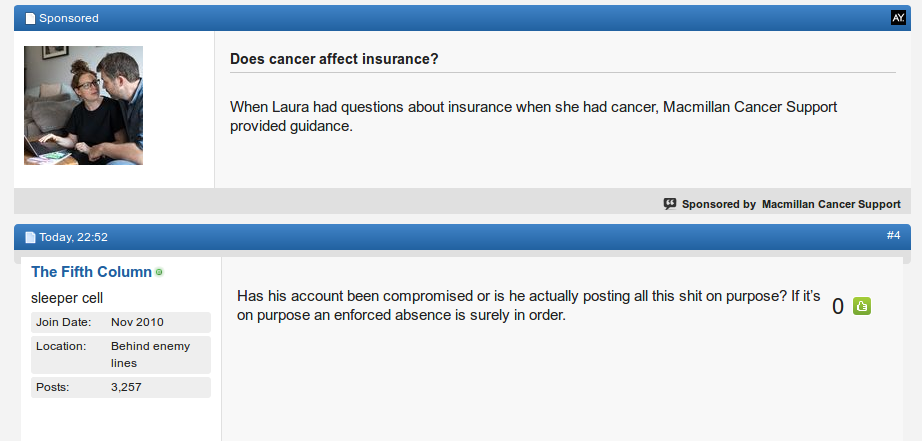Click the ad description about Laura
This screenshot has width=922, height=441.
click(533, 116)
